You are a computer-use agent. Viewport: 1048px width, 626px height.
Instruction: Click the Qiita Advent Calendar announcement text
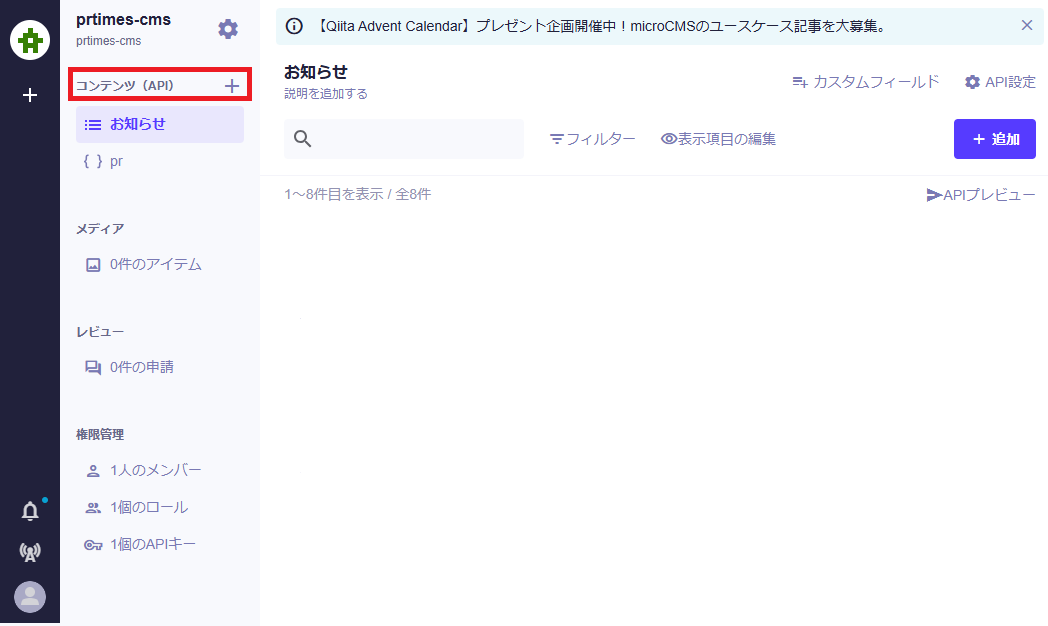coord(601,26)
